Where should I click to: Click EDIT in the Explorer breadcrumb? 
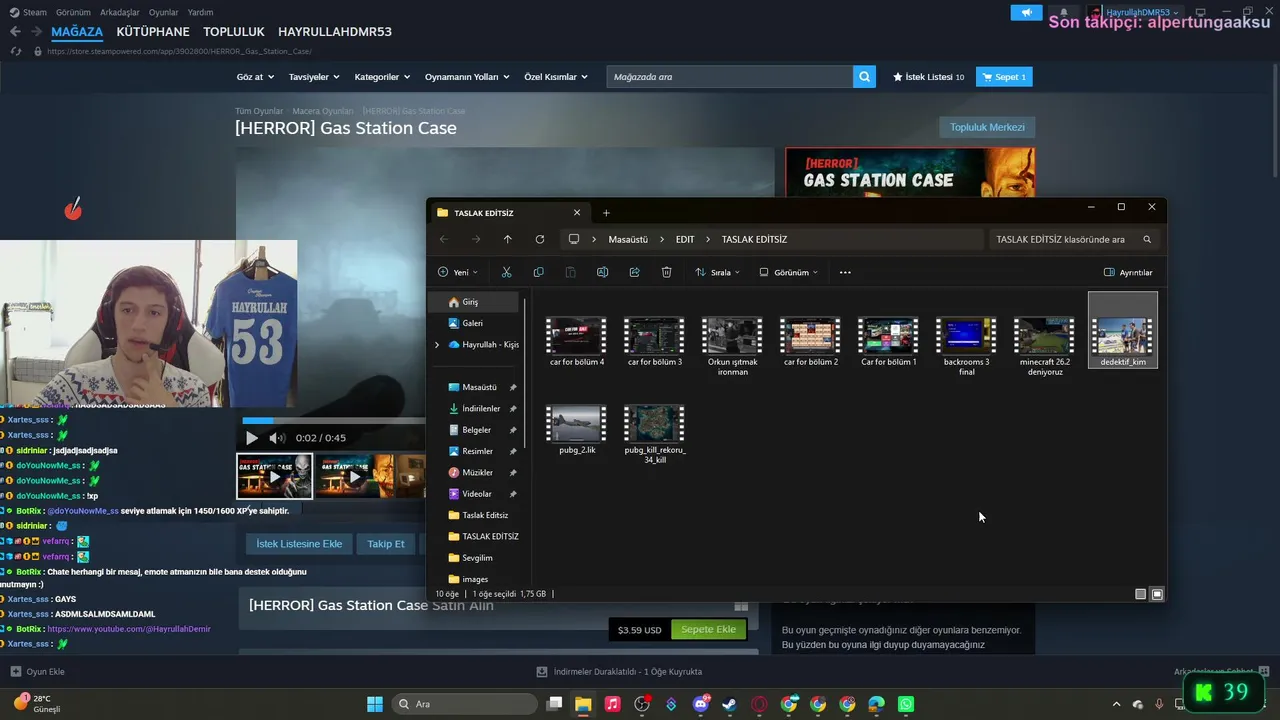pos(685,240)
